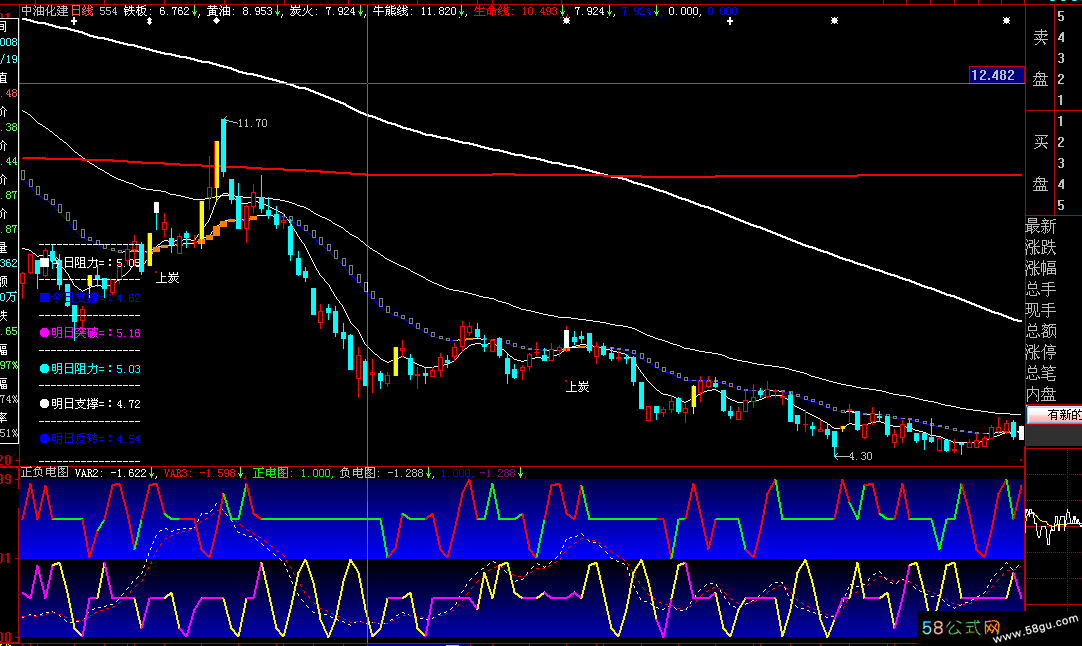Click the green down arrow after 牛能线 11.820
Screen dimensions: 1082x646
pyautogui.click(x=462, y=11)
